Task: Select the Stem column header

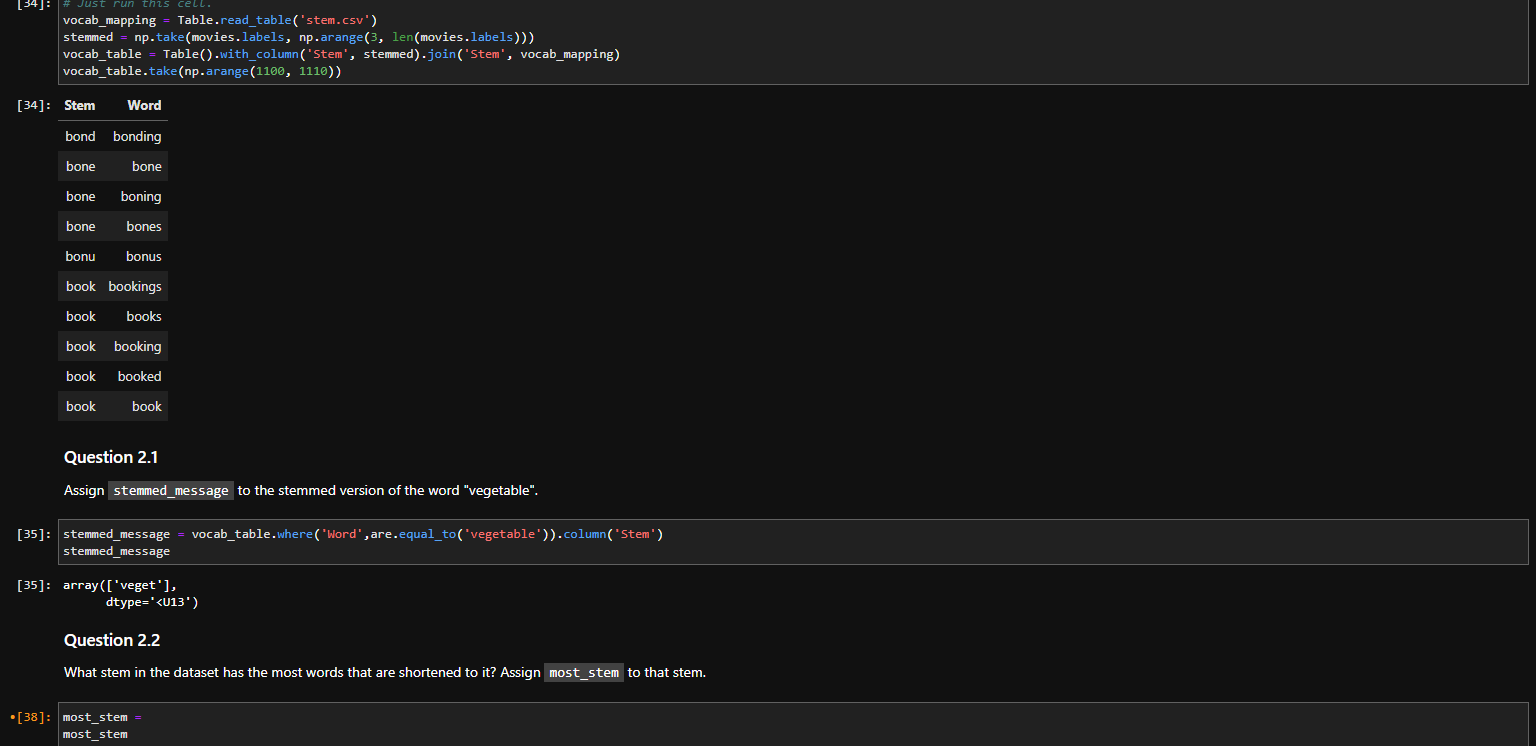Action: (79, 105)
